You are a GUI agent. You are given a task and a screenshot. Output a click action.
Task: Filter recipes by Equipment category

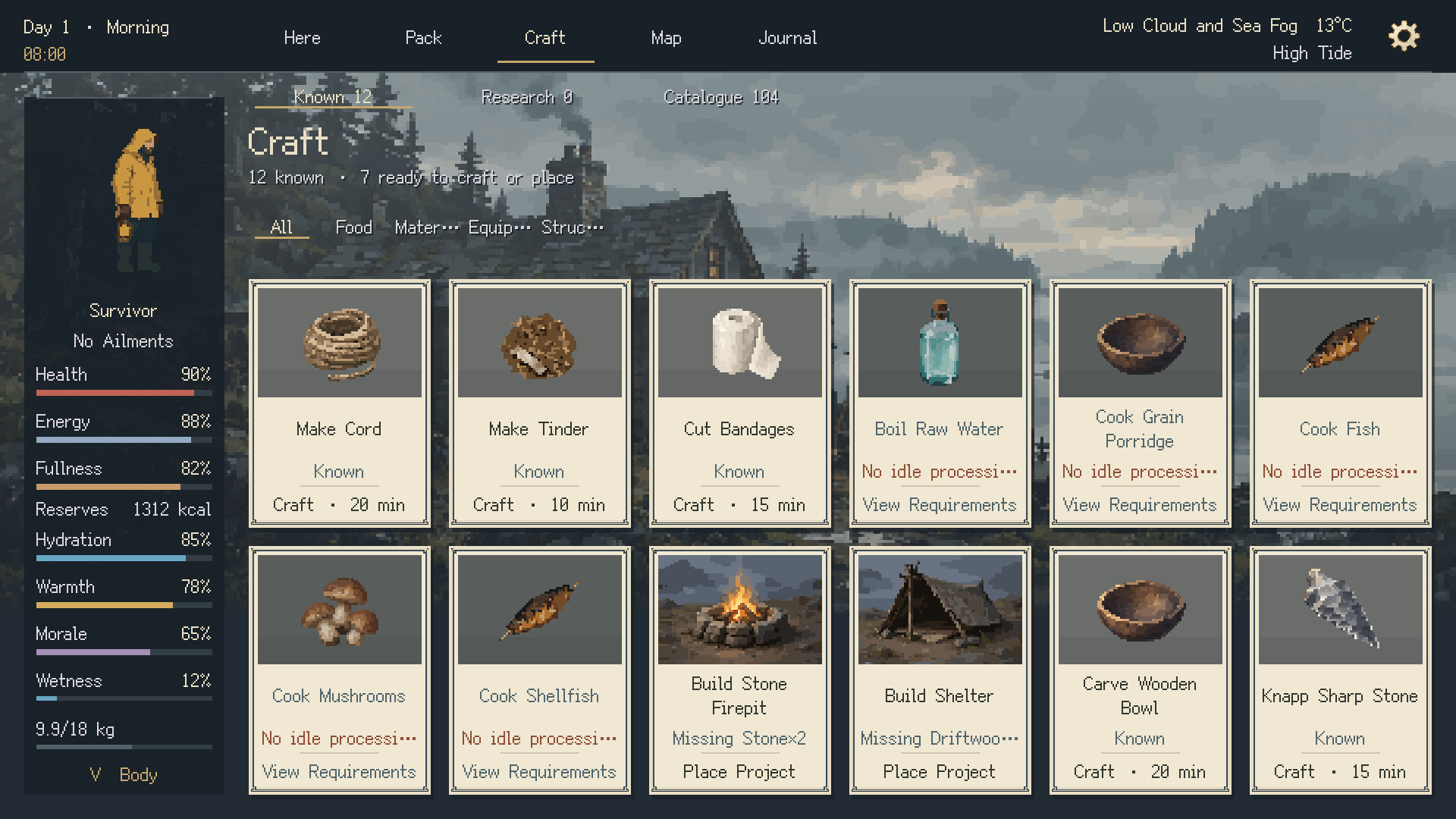coord(499,227)
